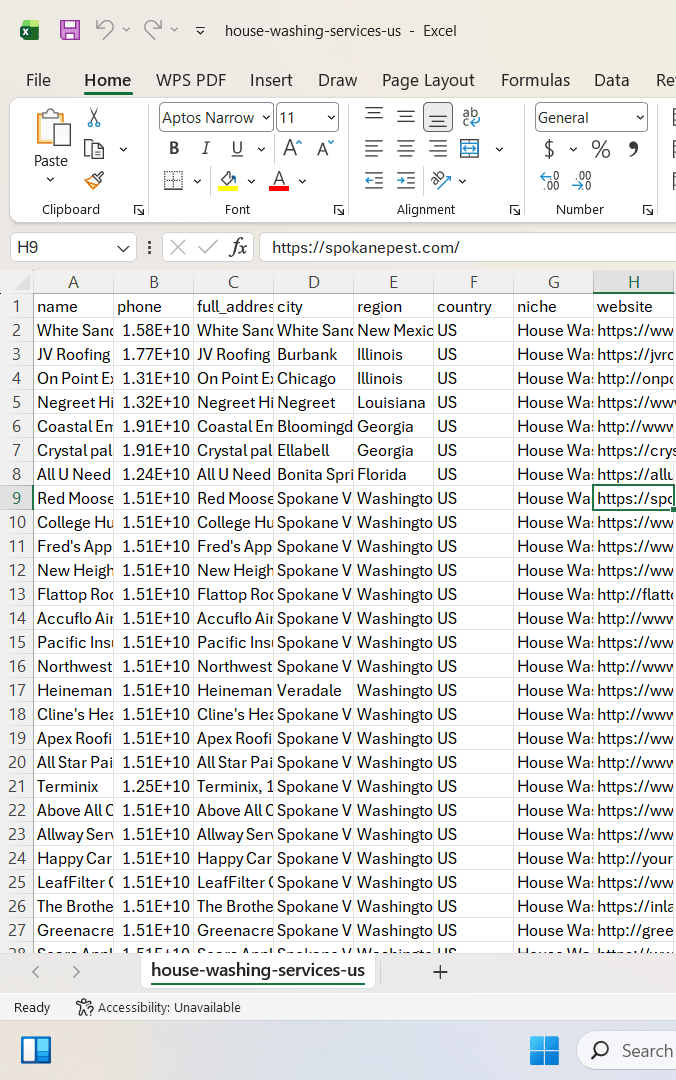Apply cell borders
This screenshot has width=676, height=1080.
(x=174, y=180)
